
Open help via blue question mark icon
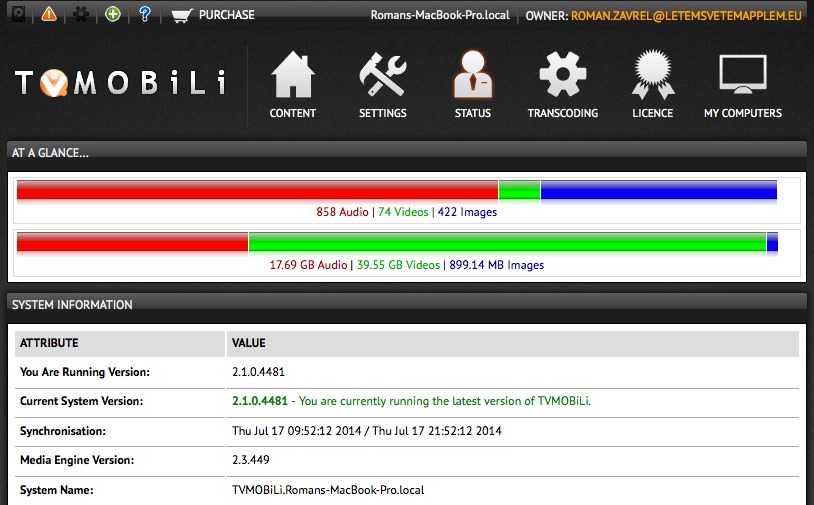[145, 14]
